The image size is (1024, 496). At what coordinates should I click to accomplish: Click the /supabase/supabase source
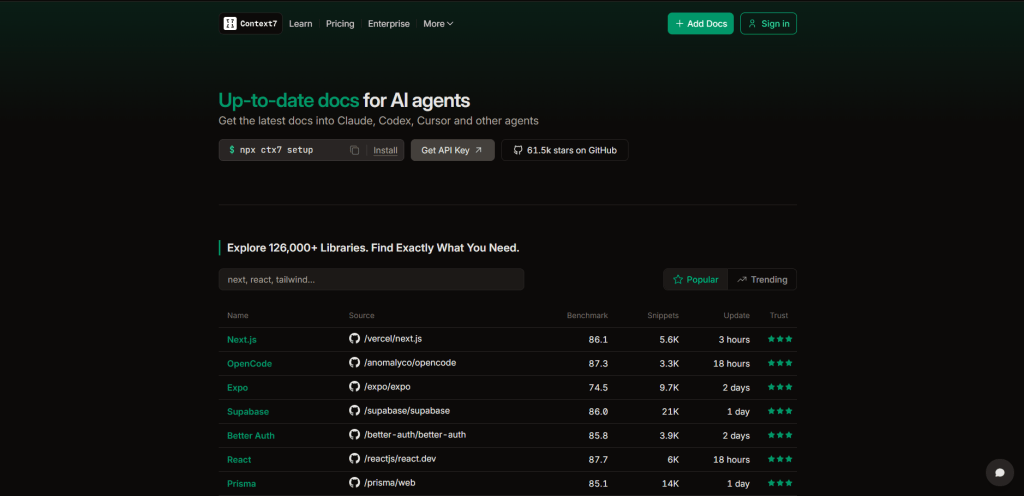click(407, 411)
